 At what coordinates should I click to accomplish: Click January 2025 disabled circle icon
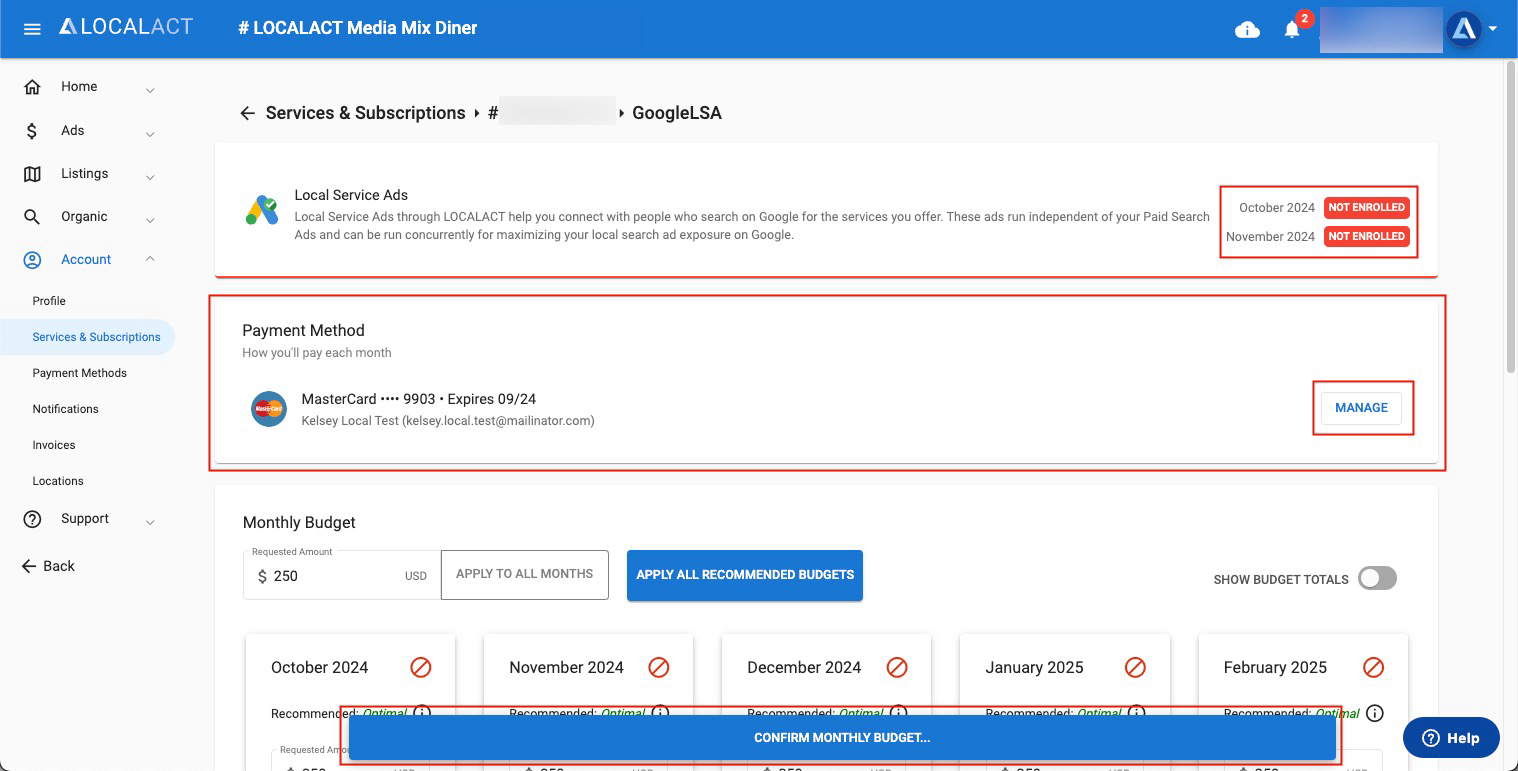pyautogui.click(x=1135, y=667)
